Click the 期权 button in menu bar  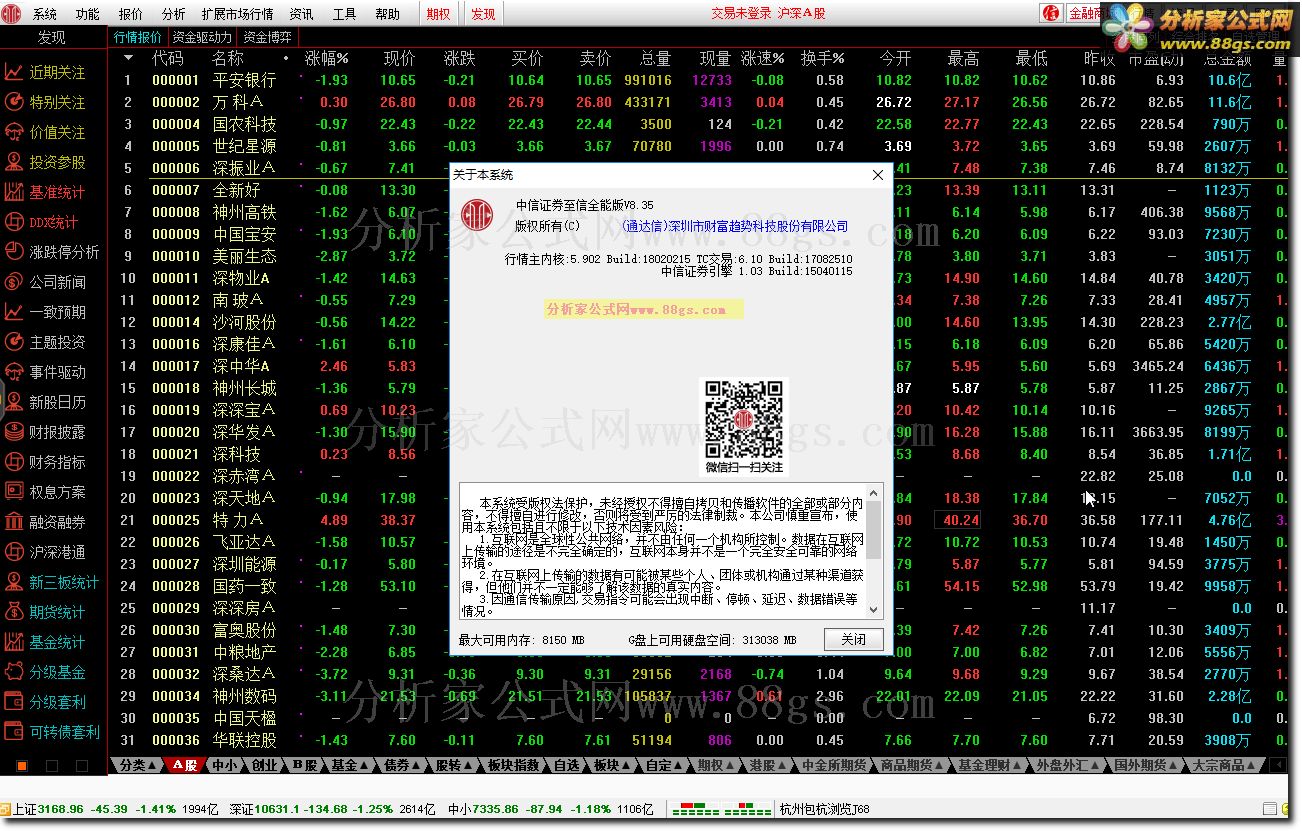[x=438, y=14]
